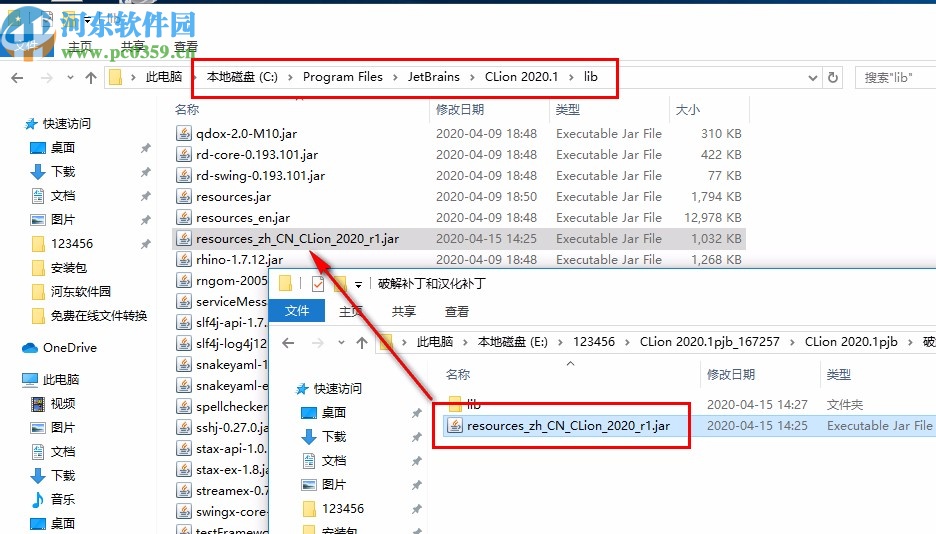This screenshot has width=936, height=534.
Task: Sort by 类型 in front window
Action: [838, 375]
